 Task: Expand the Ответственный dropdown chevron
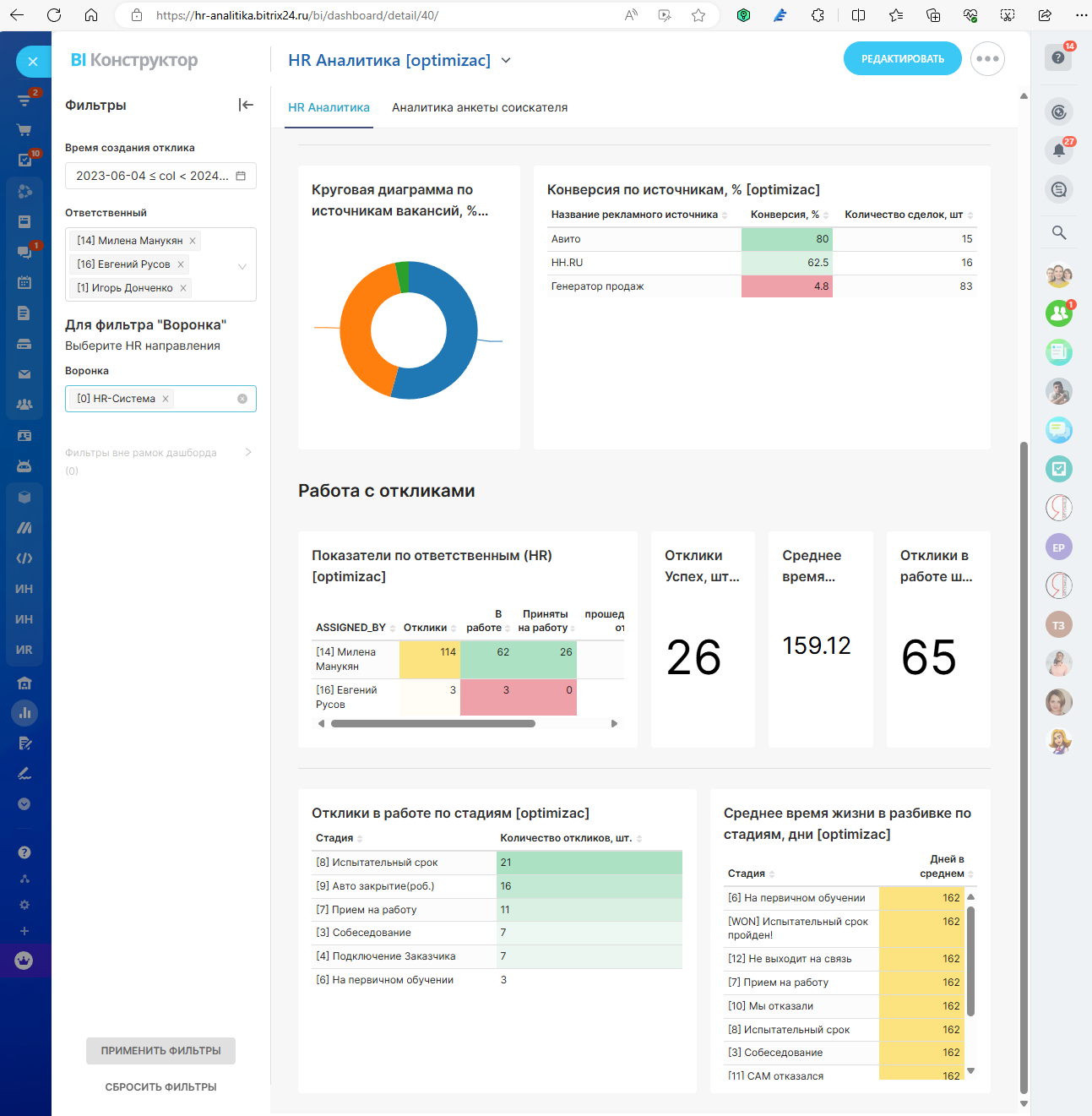pos(242,266)
